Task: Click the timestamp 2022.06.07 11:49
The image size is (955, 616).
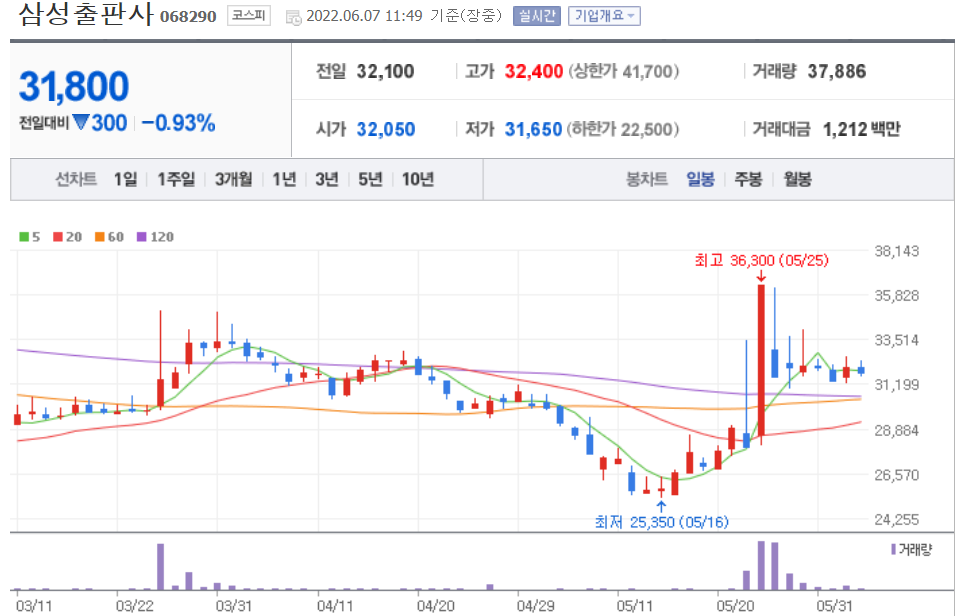Action: tap(364, 16)
